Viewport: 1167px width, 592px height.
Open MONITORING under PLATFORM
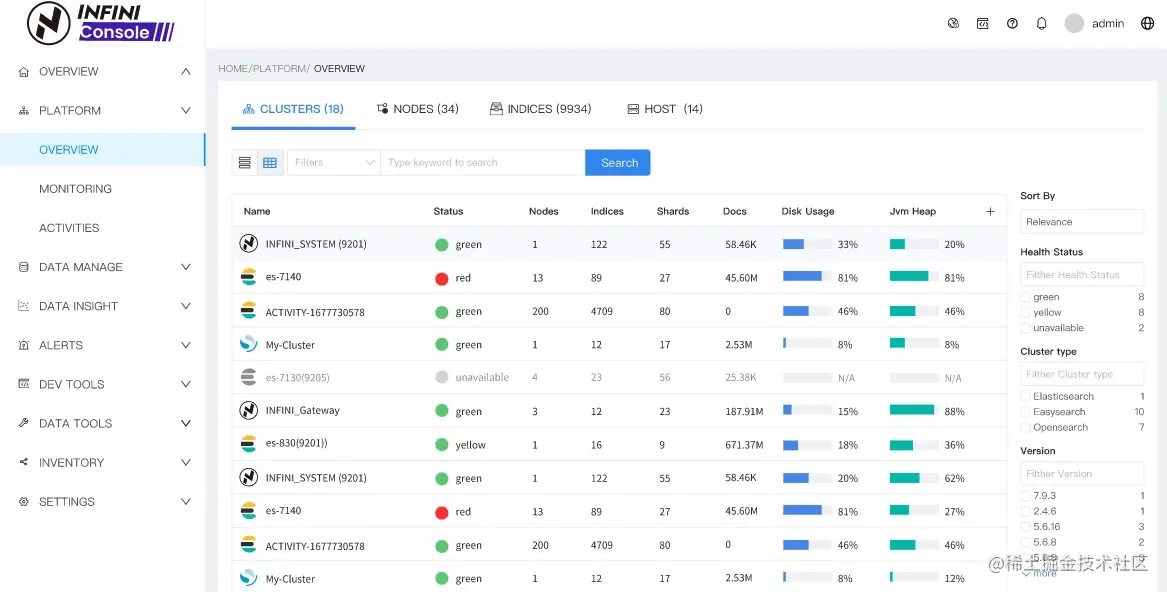(75, 189)
